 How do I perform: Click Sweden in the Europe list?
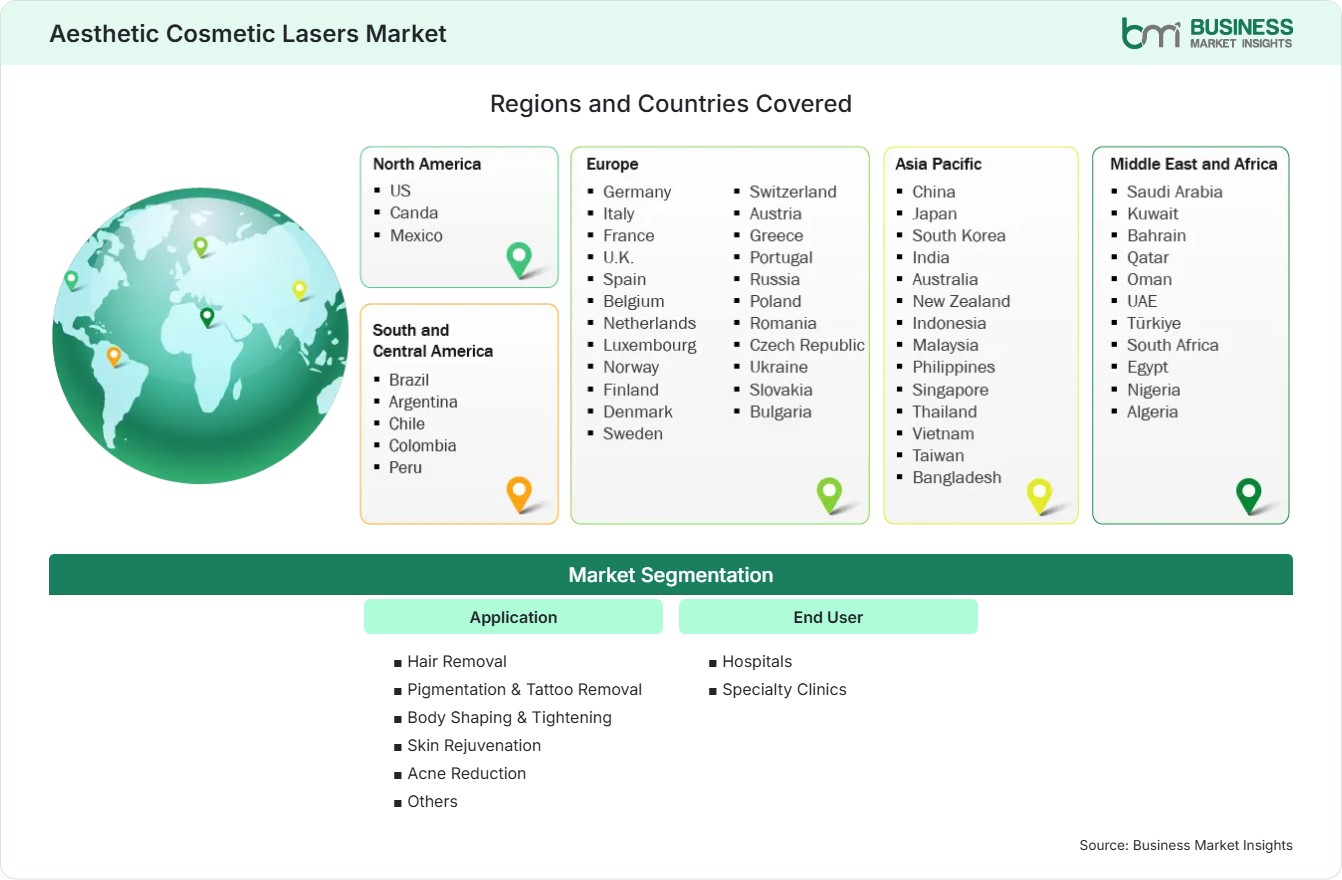click(x=633, y=433)
